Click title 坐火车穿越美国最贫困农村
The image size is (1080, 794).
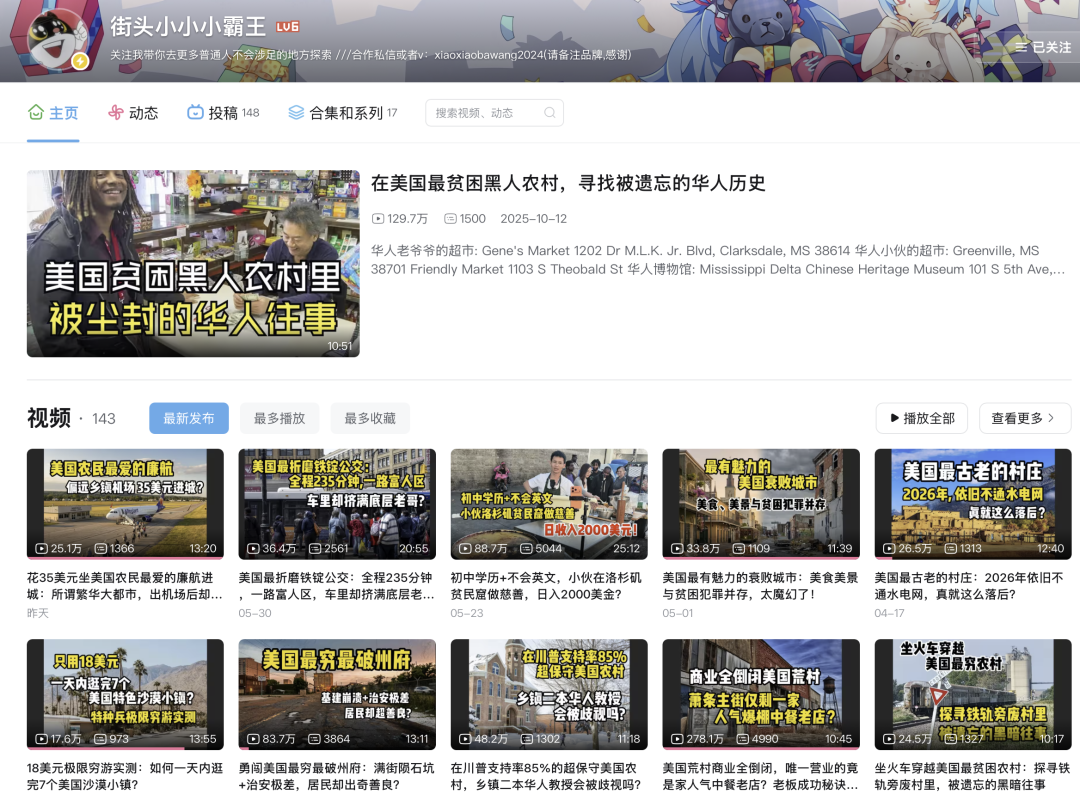pyautogui.click(x=972, y=776)
